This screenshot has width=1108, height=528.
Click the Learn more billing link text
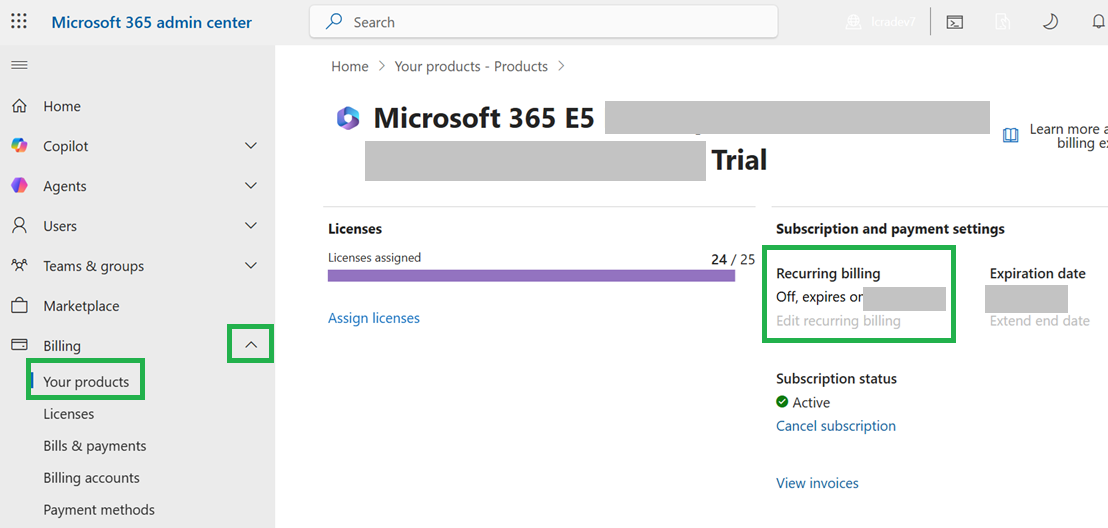coord(1068,136)
